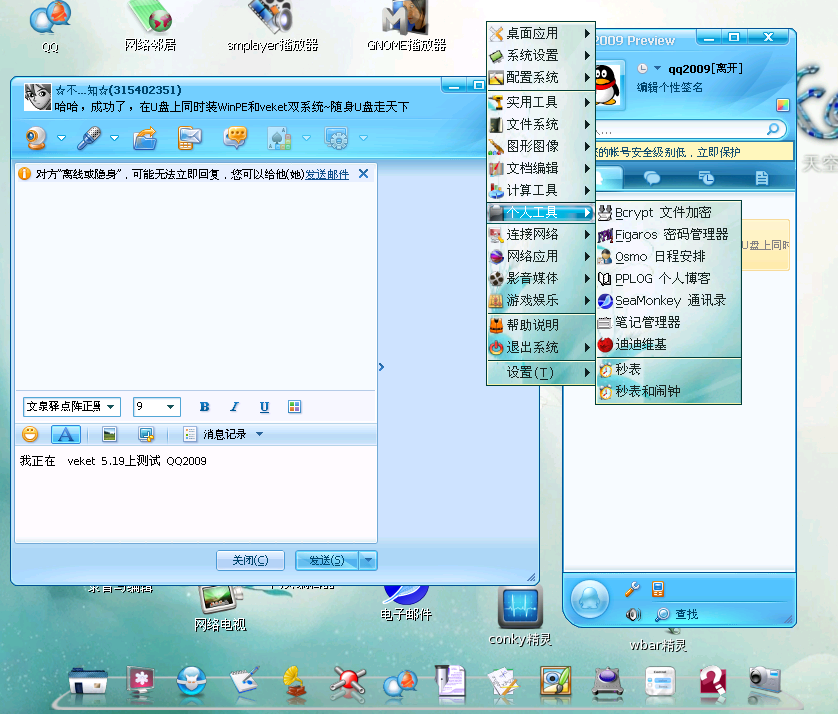Screen dimensions: 838x714
Task: Open the 网络邻居 desktop icon
Action: (151, 26)
